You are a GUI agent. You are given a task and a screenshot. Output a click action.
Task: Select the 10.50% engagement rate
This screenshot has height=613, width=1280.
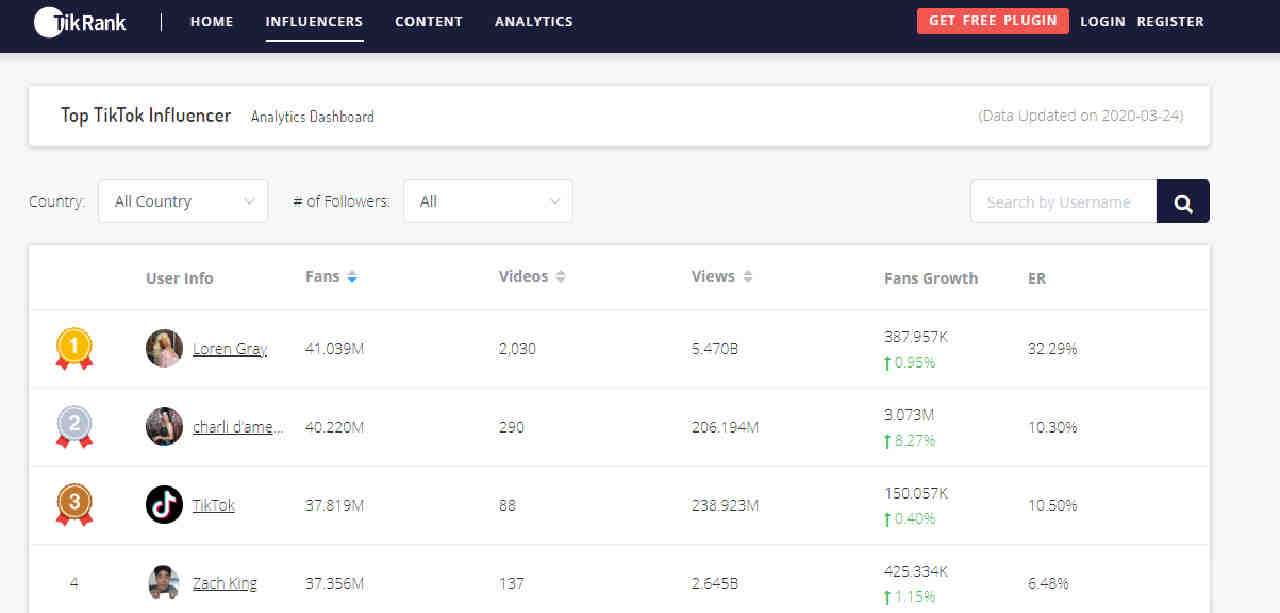pyautogui.click(x=1053, y=505)
